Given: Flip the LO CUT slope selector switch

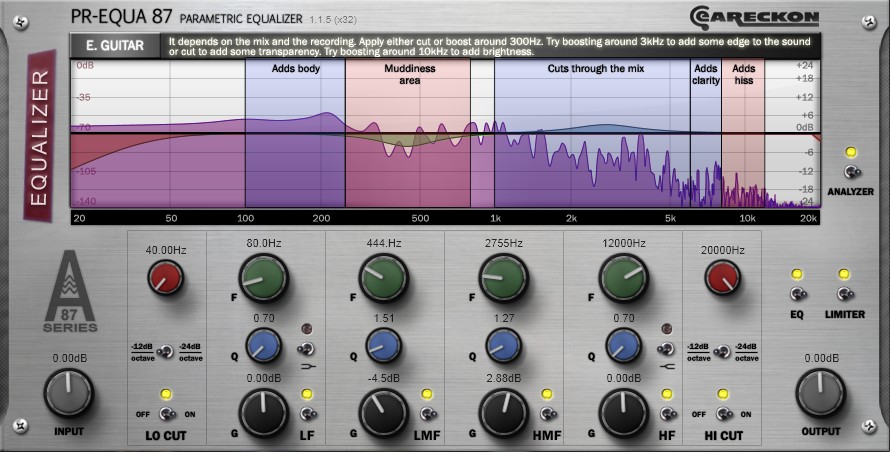Looking at the screenshot, I should [166, 351].
